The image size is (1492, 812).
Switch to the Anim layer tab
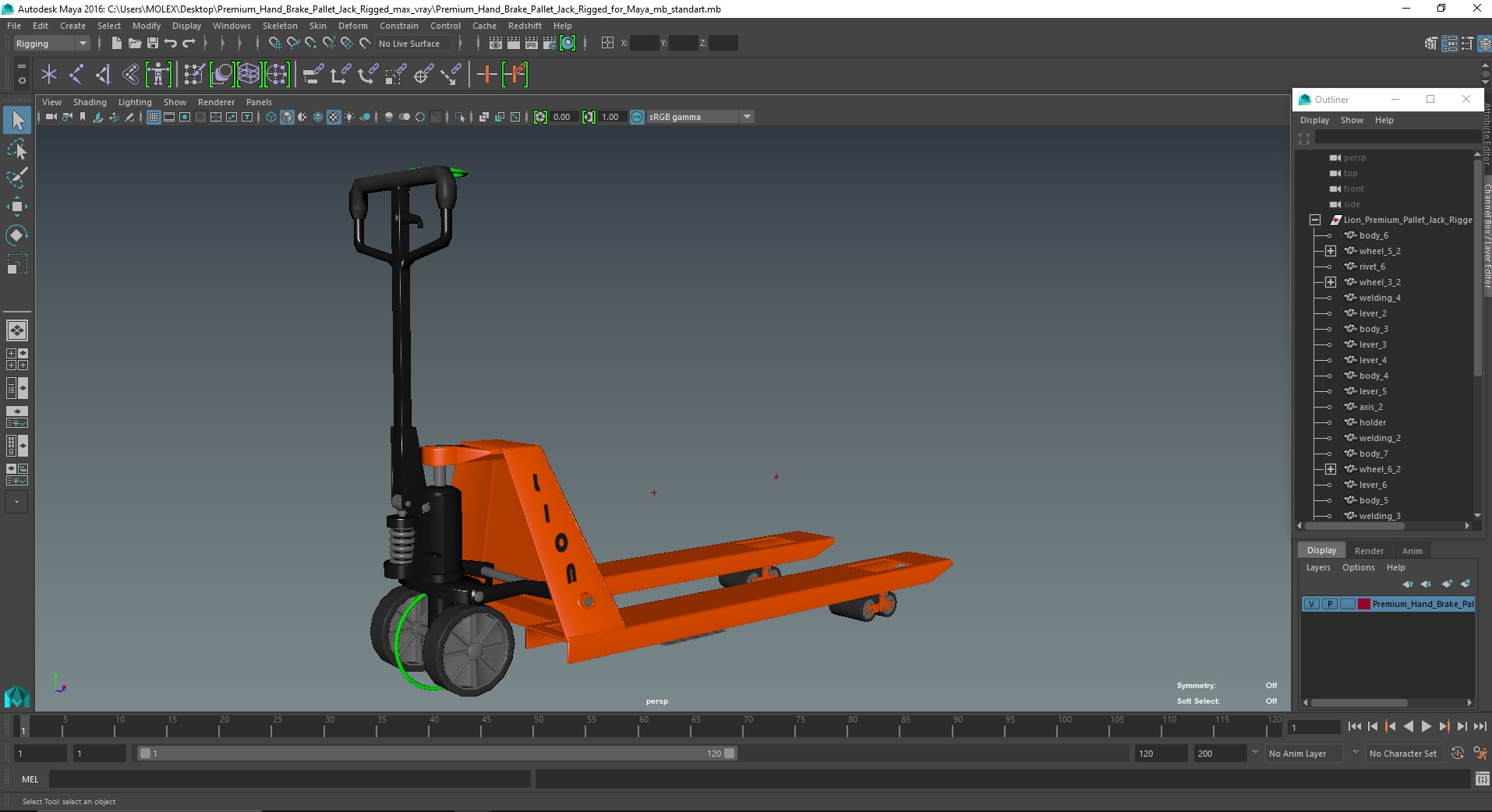1412,551
